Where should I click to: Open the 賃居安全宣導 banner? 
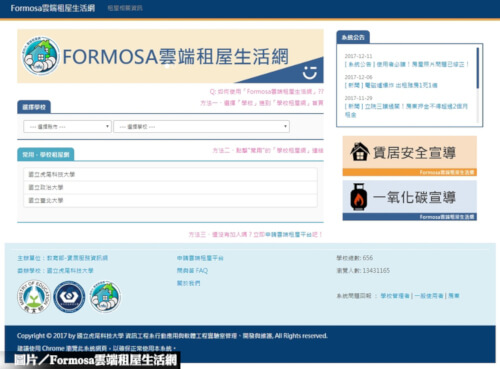(410, 156)
